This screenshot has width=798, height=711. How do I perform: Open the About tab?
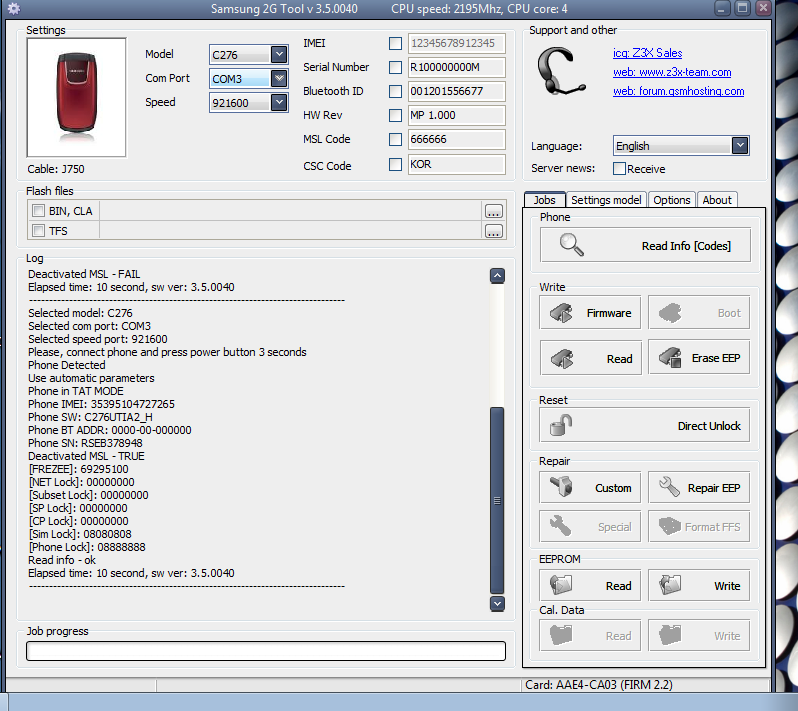[717, 200]
